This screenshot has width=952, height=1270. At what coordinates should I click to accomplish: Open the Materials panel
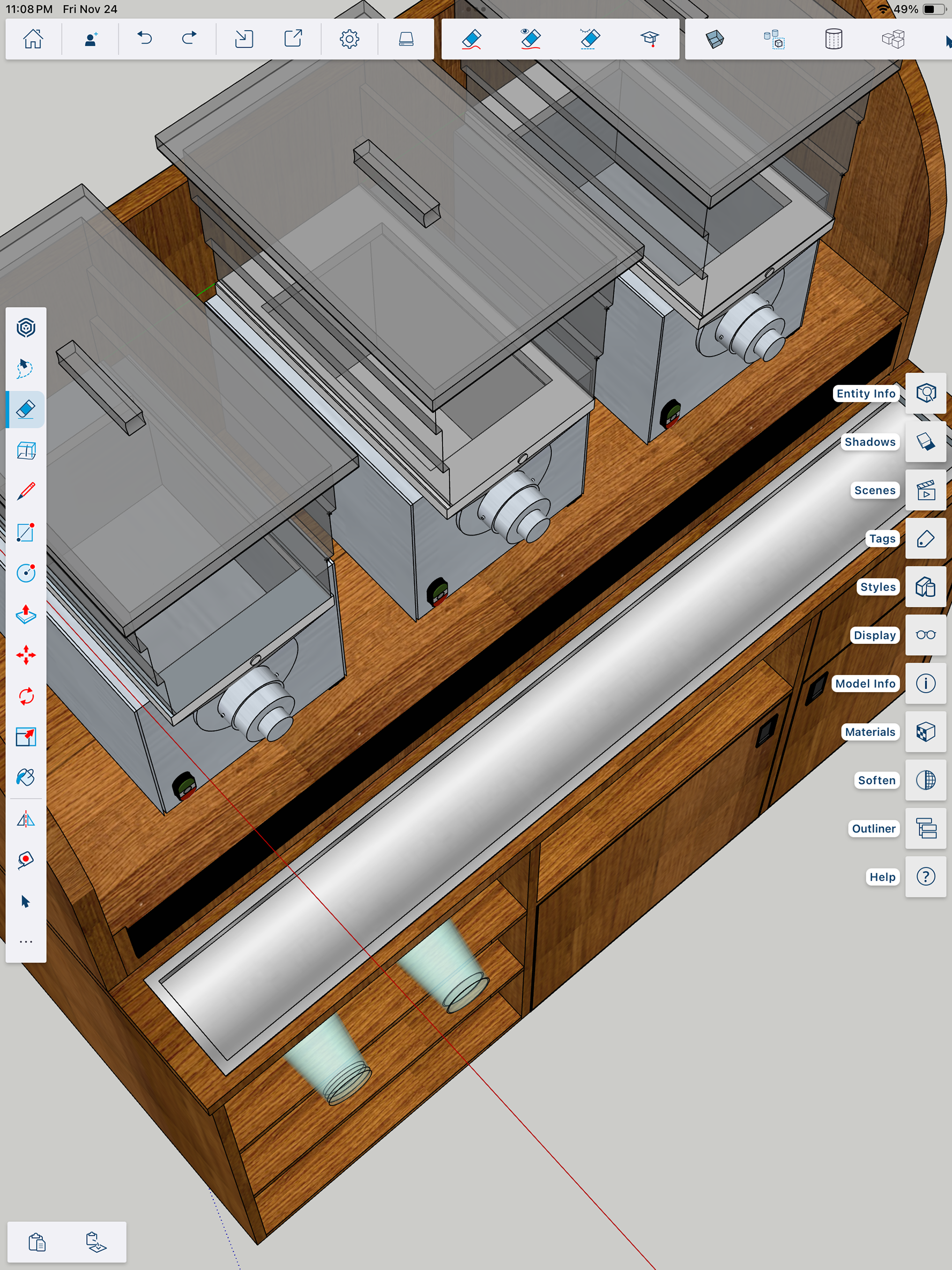(926, 732)
